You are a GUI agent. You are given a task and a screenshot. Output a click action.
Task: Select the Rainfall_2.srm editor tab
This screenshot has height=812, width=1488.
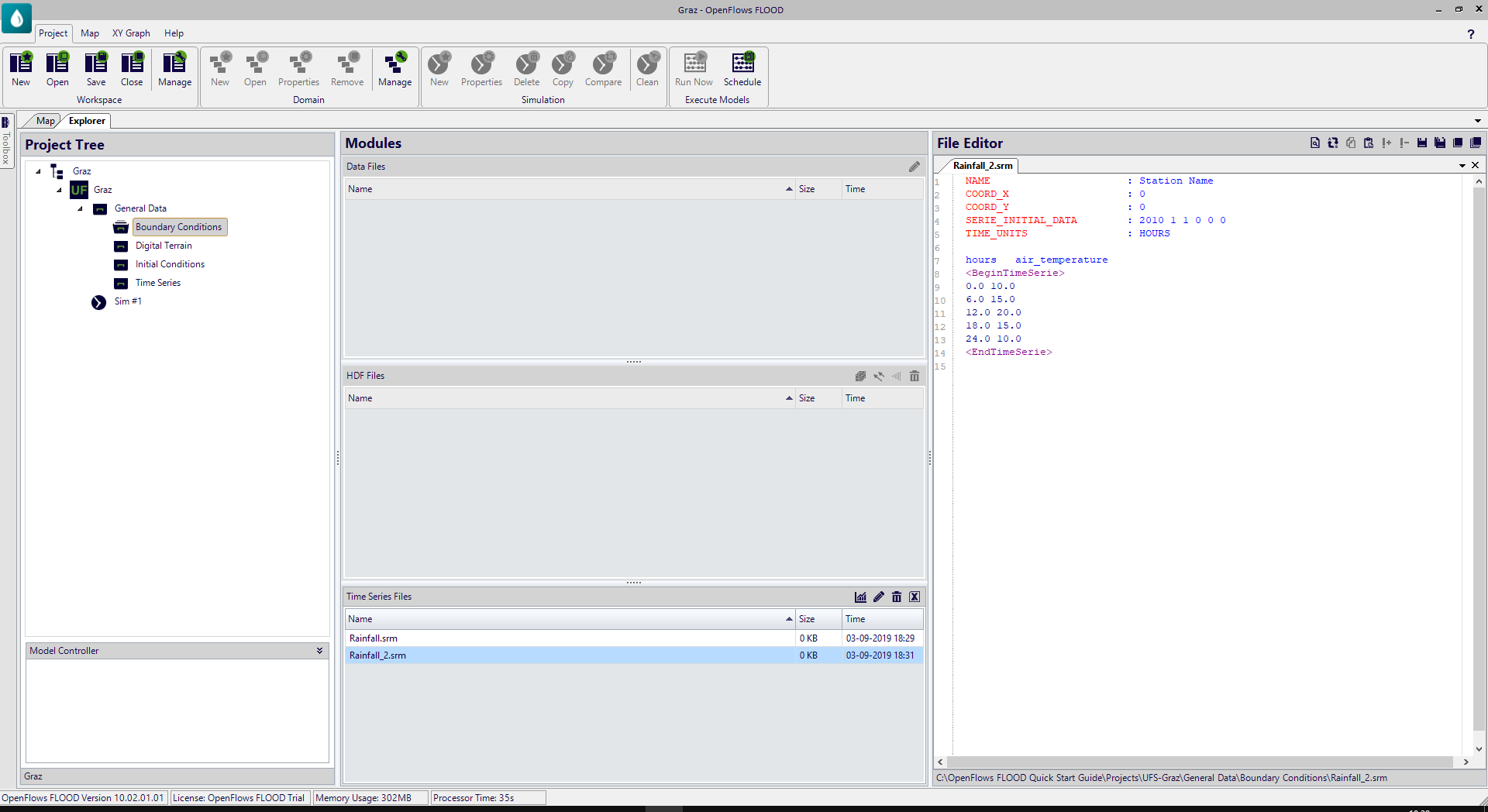pyautogui.click(x=983, y=166)
